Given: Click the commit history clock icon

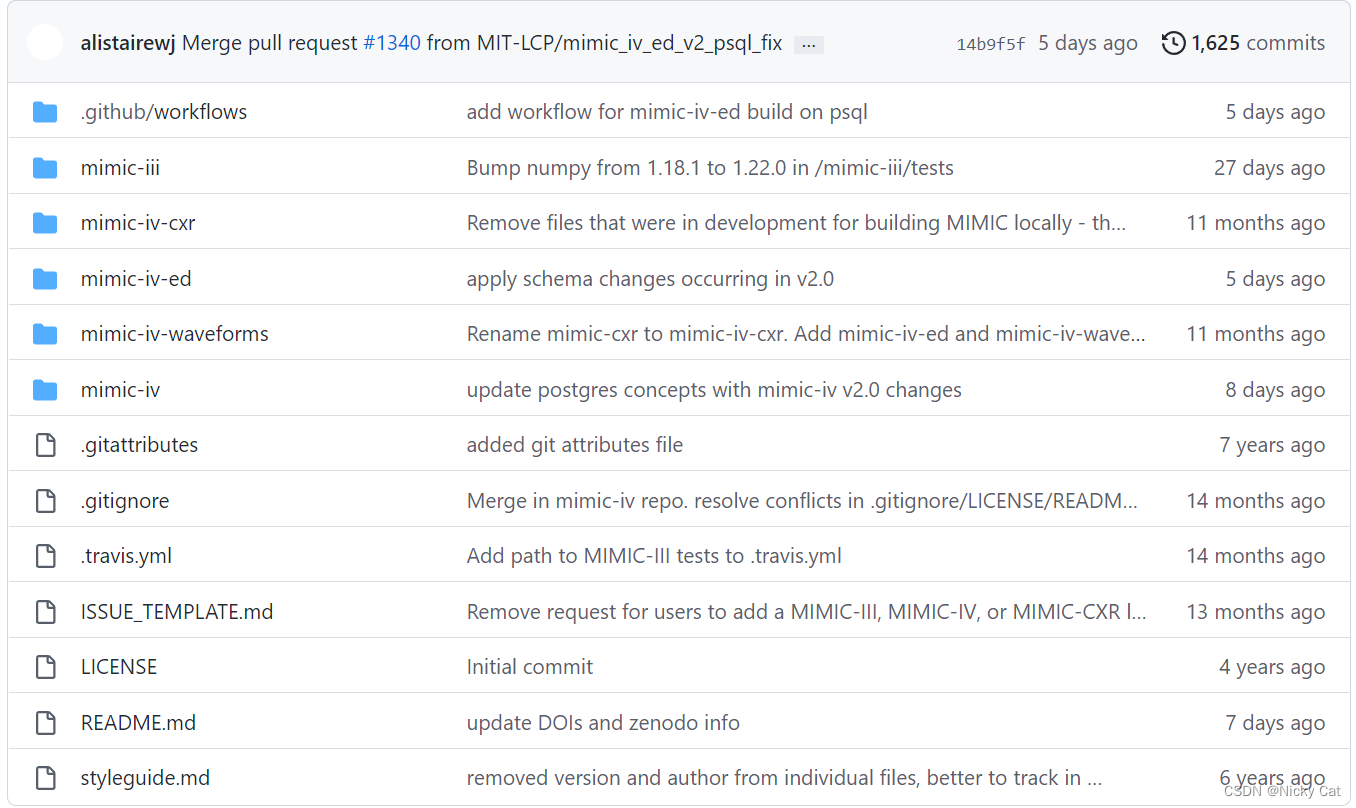Looking at the screenshot, I should 1172,42.
